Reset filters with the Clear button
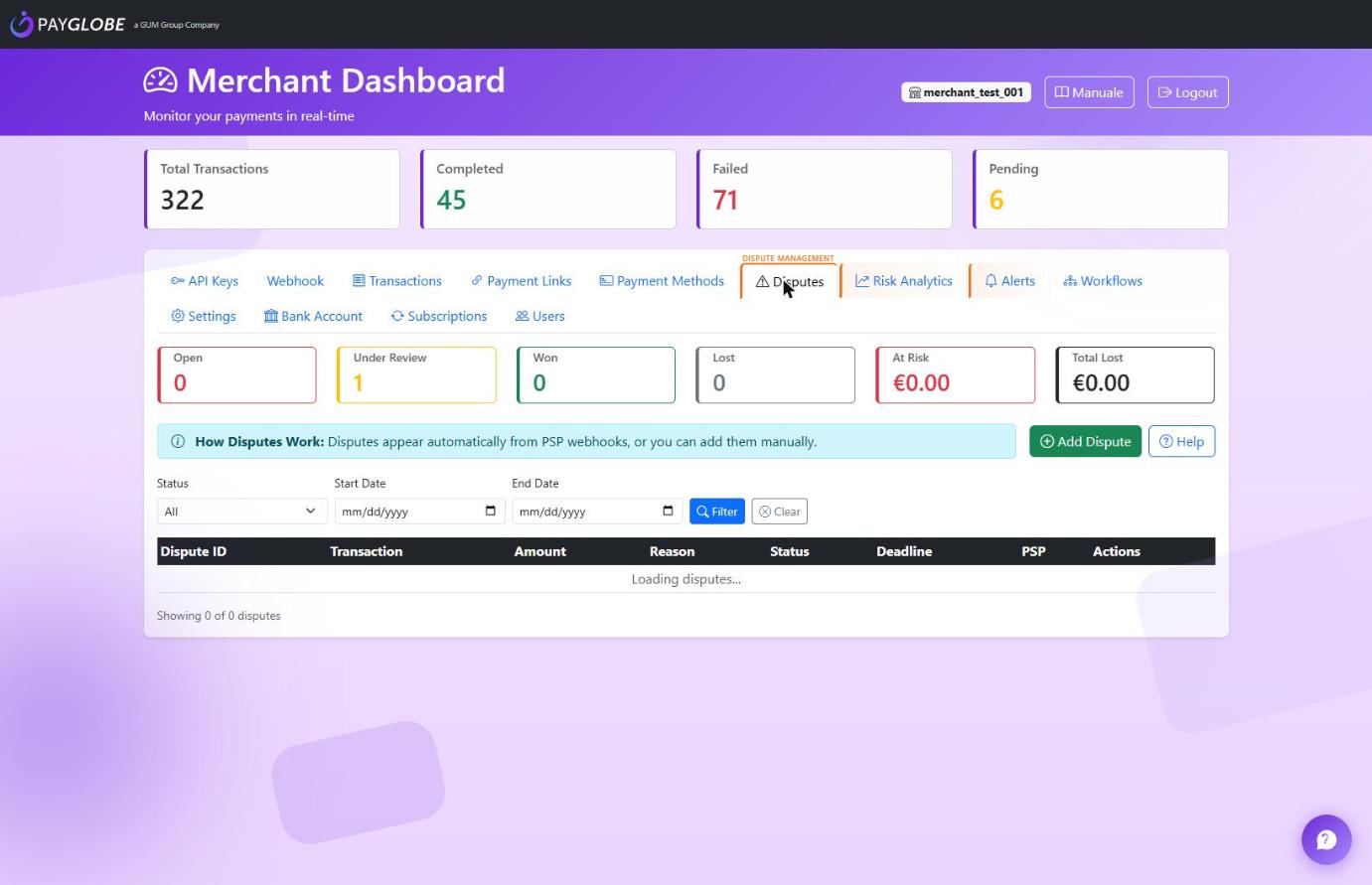 [780, 512]
